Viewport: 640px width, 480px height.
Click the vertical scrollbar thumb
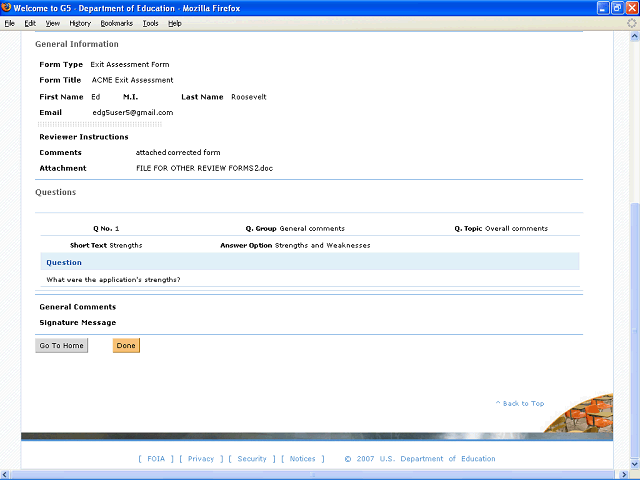tap(635, 330)
